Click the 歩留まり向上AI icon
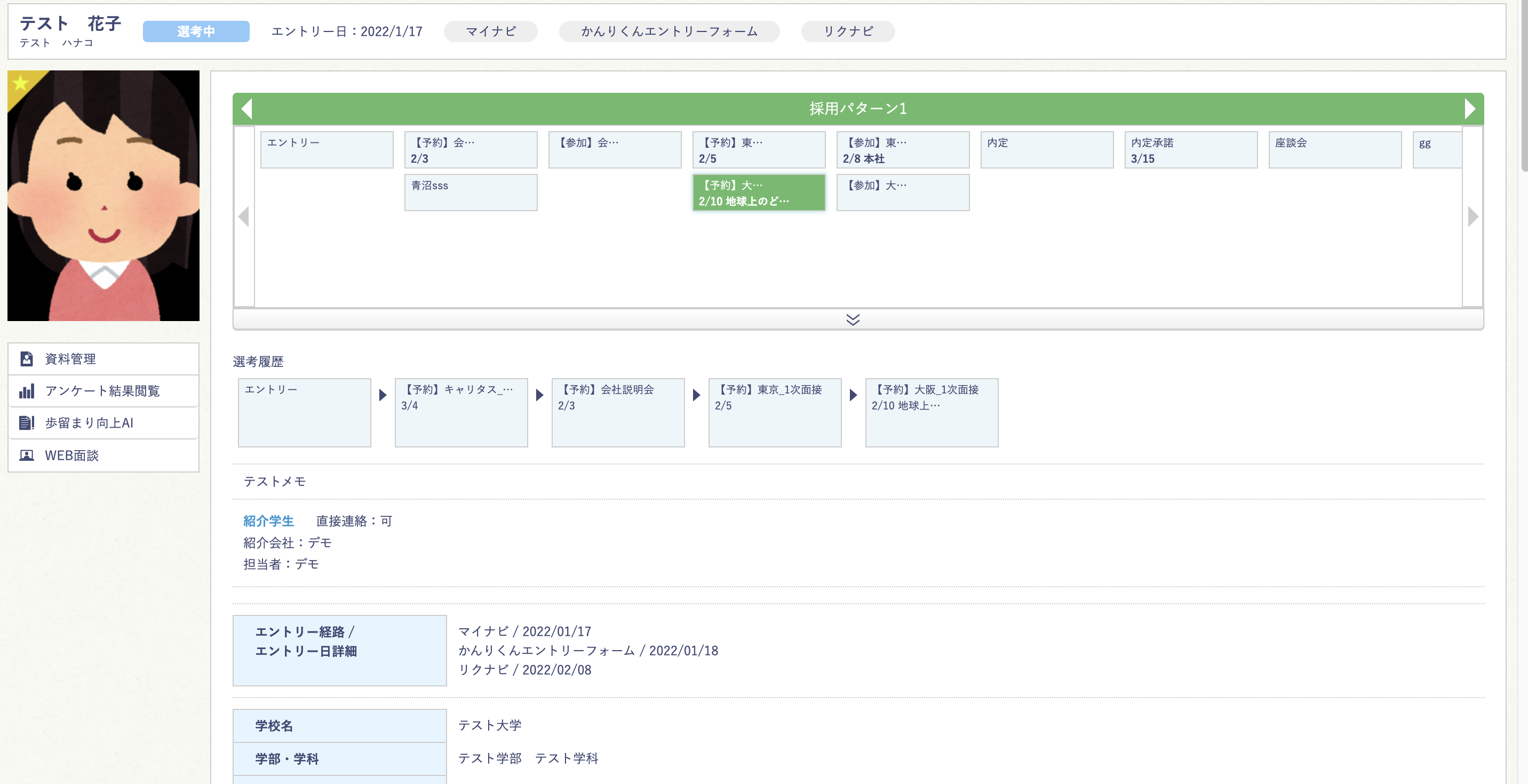The image size is (1528, 784). pos(27,423)
